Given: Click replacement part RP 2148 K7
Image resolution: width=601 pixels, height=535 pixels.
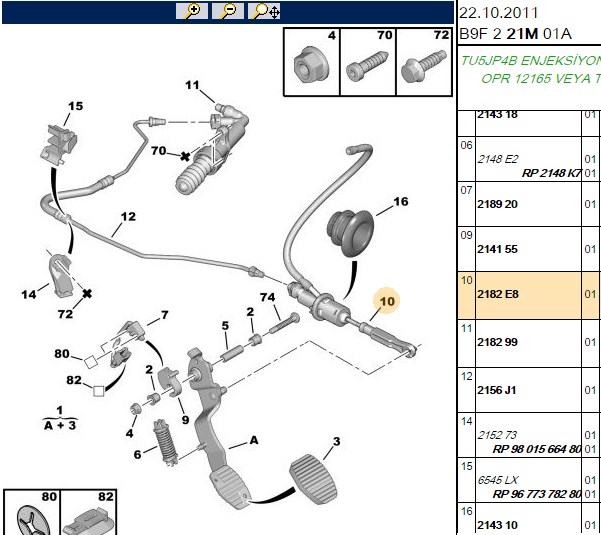Looking at the screenshot, I should tap(551, 173).
